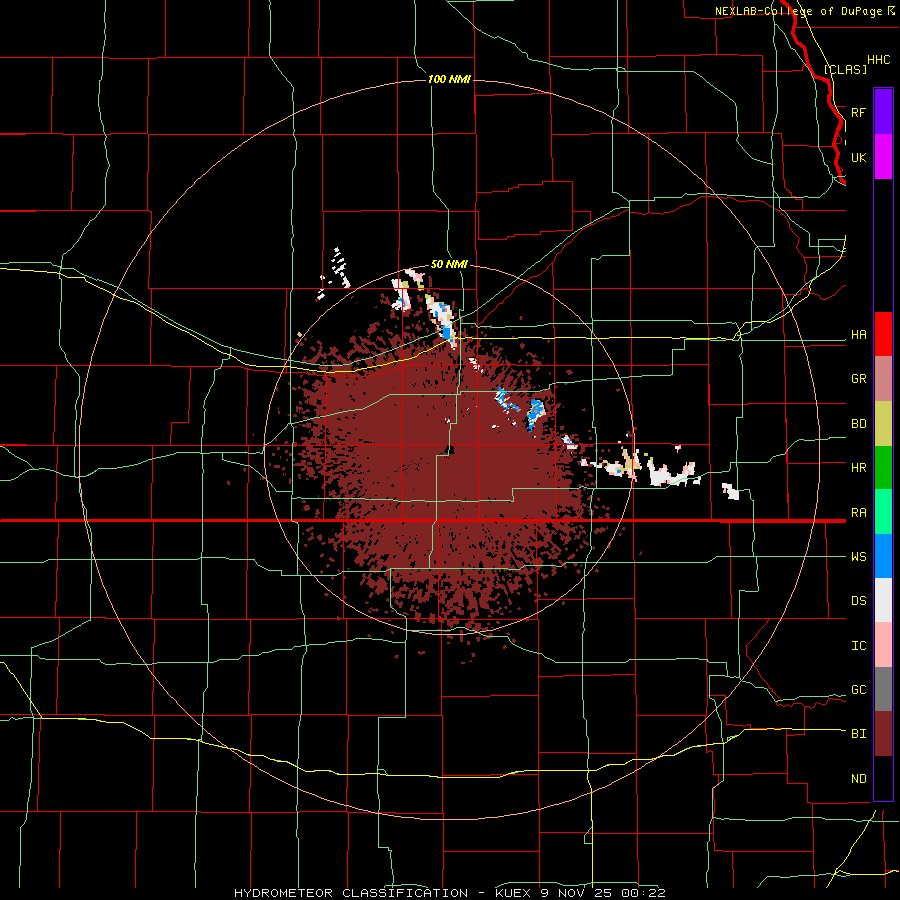Click the "00:22" timestamp
The image size is (900, 900).
point(643,893)
